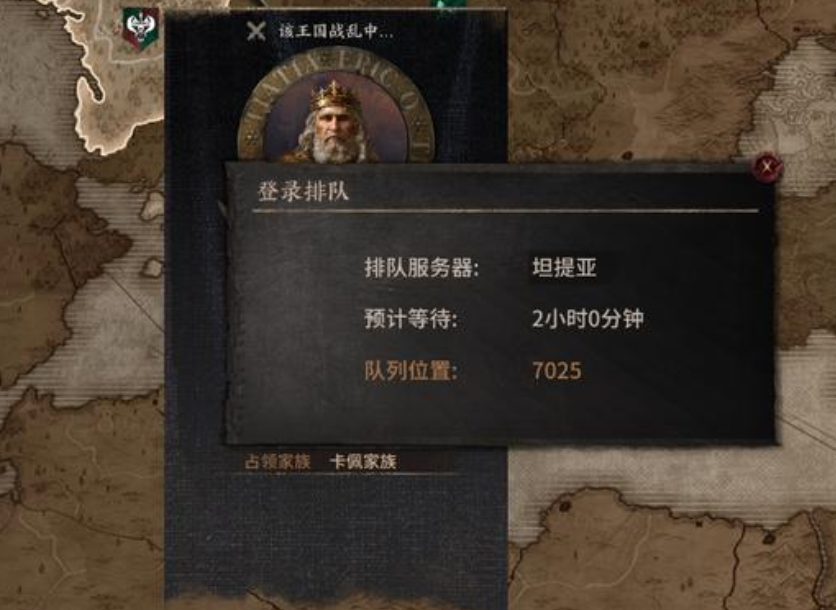The image size is (836, 610).
Task: Select the 坦提亚 server name
Action: [x=564, y=268]
